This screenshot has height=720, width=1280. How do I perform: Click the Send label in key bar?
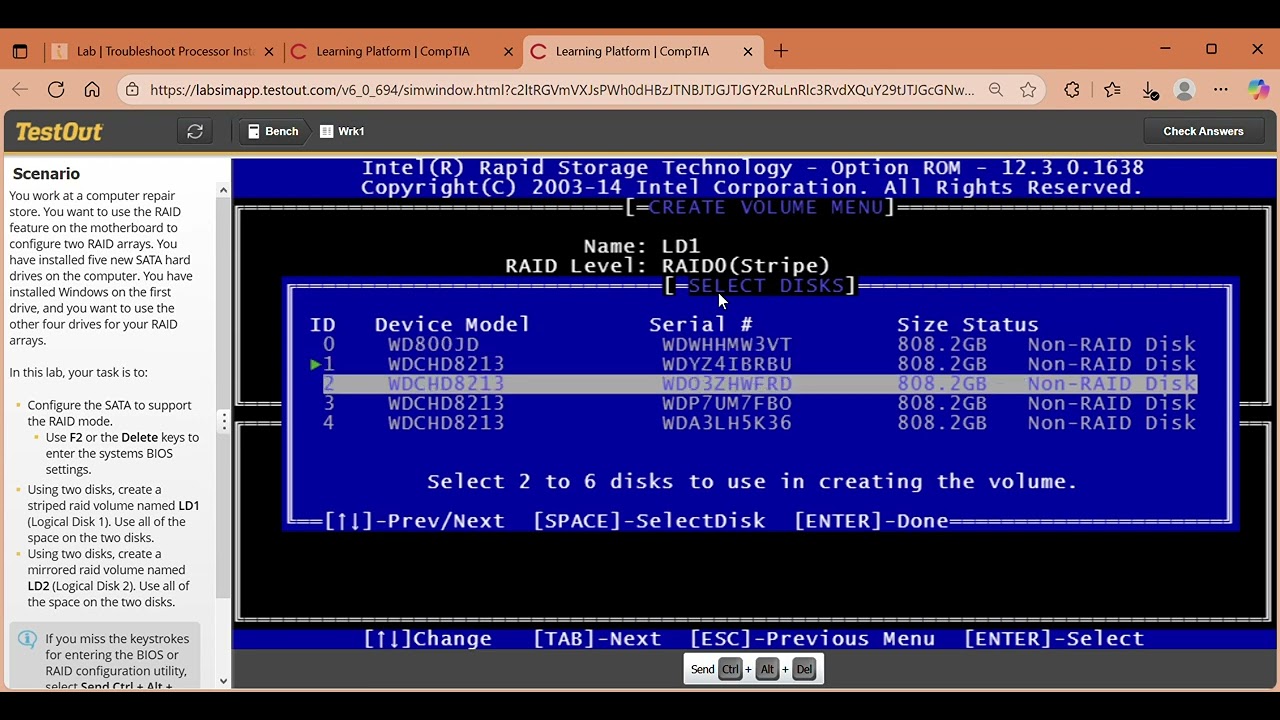coord(702,670)
